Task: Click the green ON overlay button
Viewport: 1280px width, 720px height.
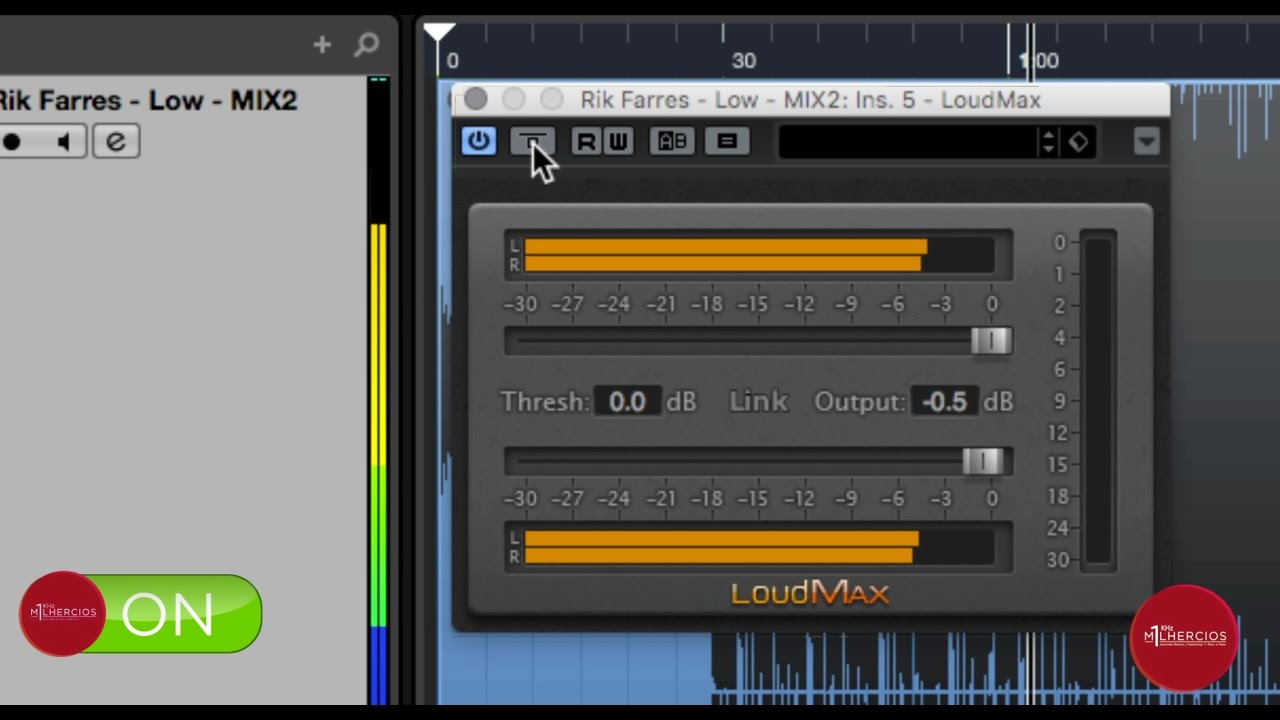Action: point(141,613)
